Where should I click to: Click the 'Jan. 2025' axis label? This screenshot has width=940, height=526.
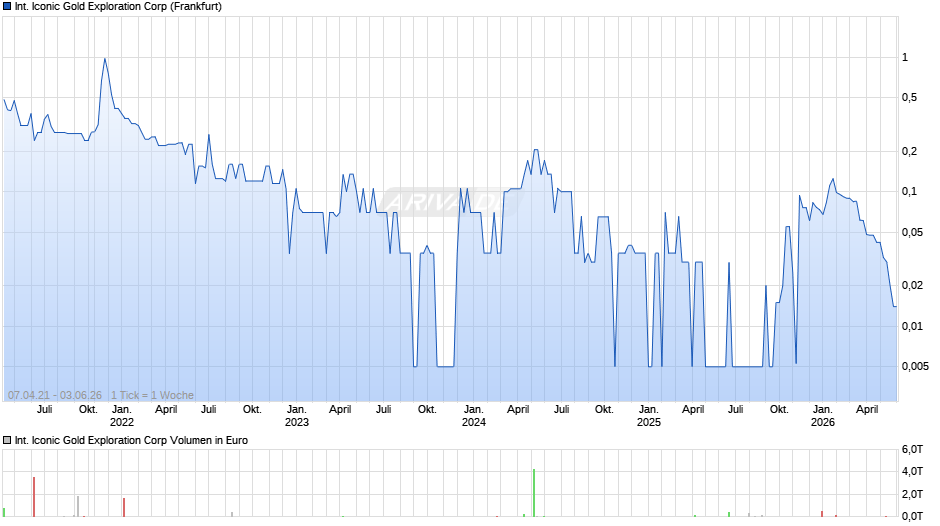coord(649,416)
